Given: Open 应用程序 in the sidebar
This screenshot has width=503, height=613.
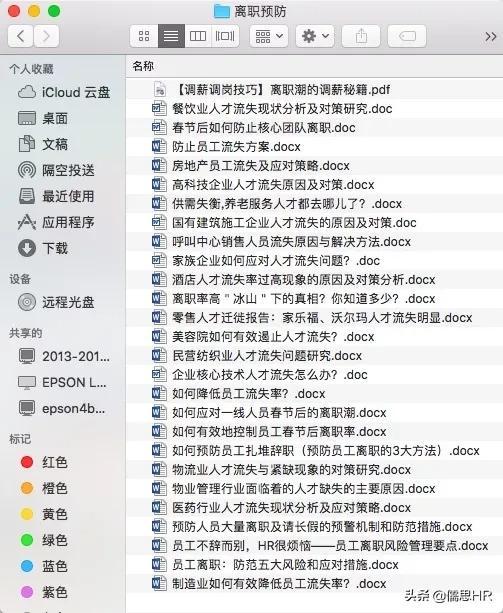Looking at the screenshot, I should pyautogui.click(x=56, y=222).
